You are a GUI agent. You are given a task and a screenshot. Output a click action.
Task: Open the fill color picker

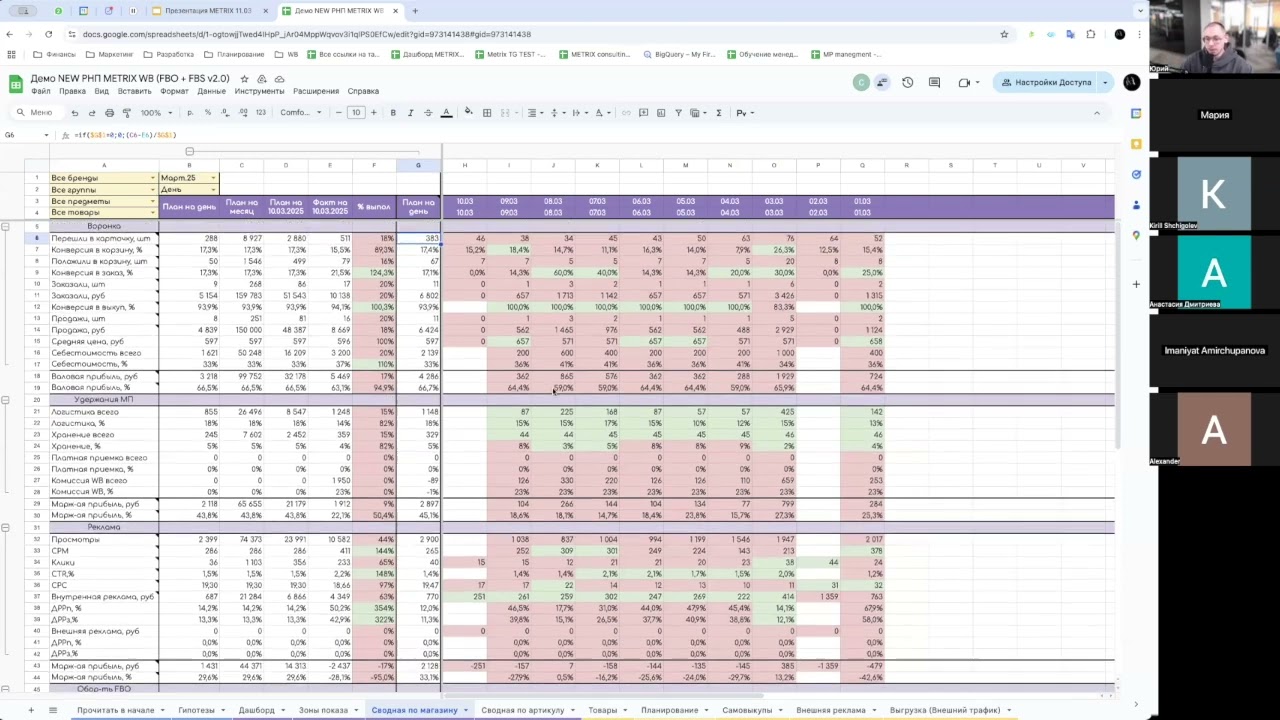pyautogui.click(x=468, y=113)
